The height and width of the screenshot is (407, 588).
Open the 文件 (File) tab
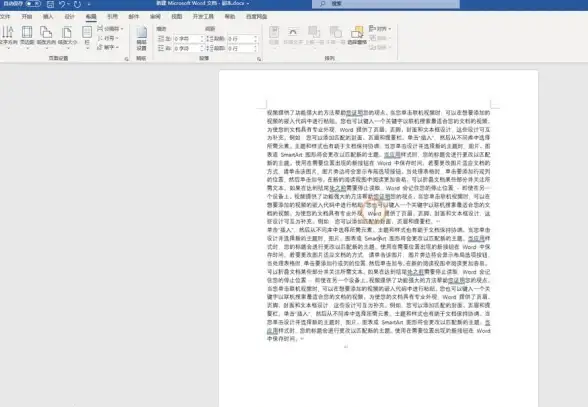pyautogui.click(x=5, y=17)
